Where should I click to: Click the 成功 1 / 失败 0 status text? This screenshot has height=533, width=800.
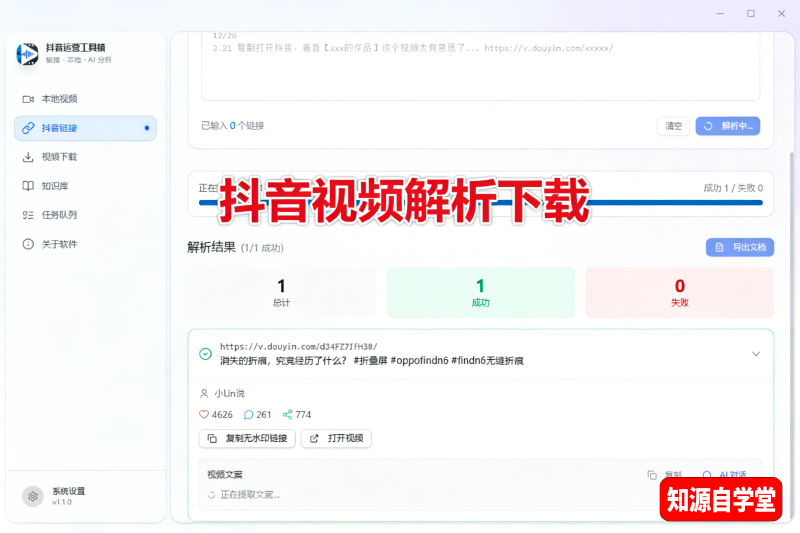(x=733, y=188)
